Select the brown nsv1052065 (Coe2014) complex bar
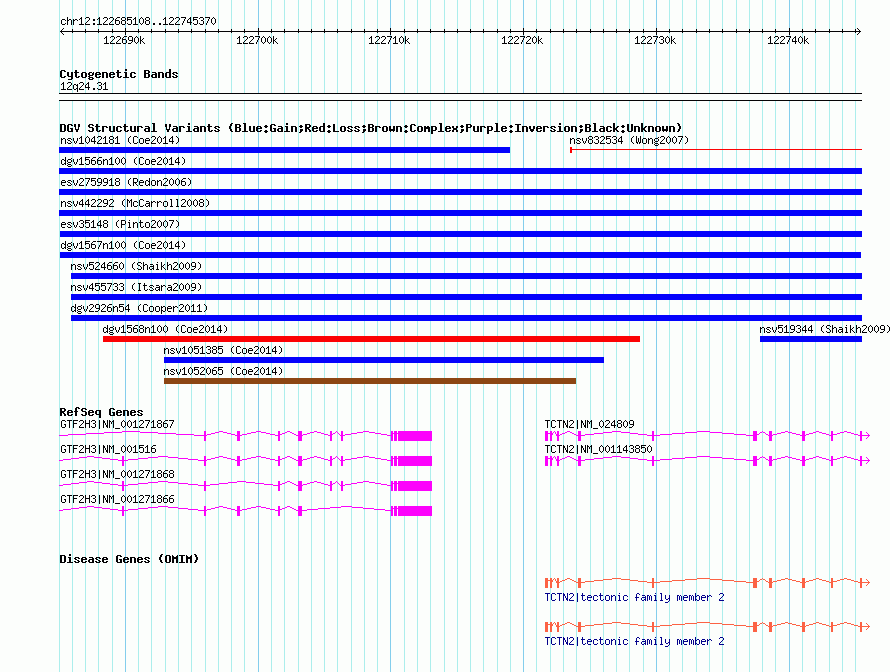The image size is (890, 672). click(370, 381)
